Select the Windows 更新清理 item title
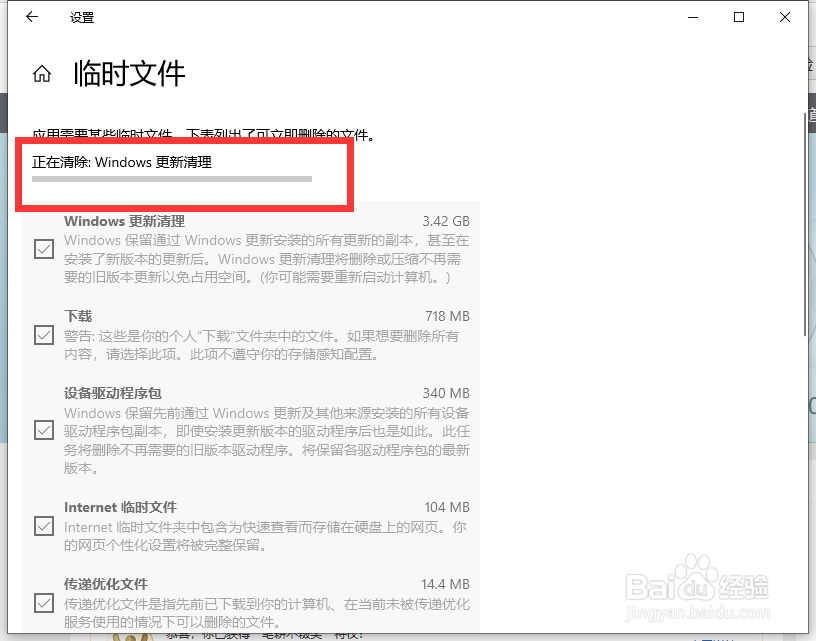 click(x=124, y=221)
